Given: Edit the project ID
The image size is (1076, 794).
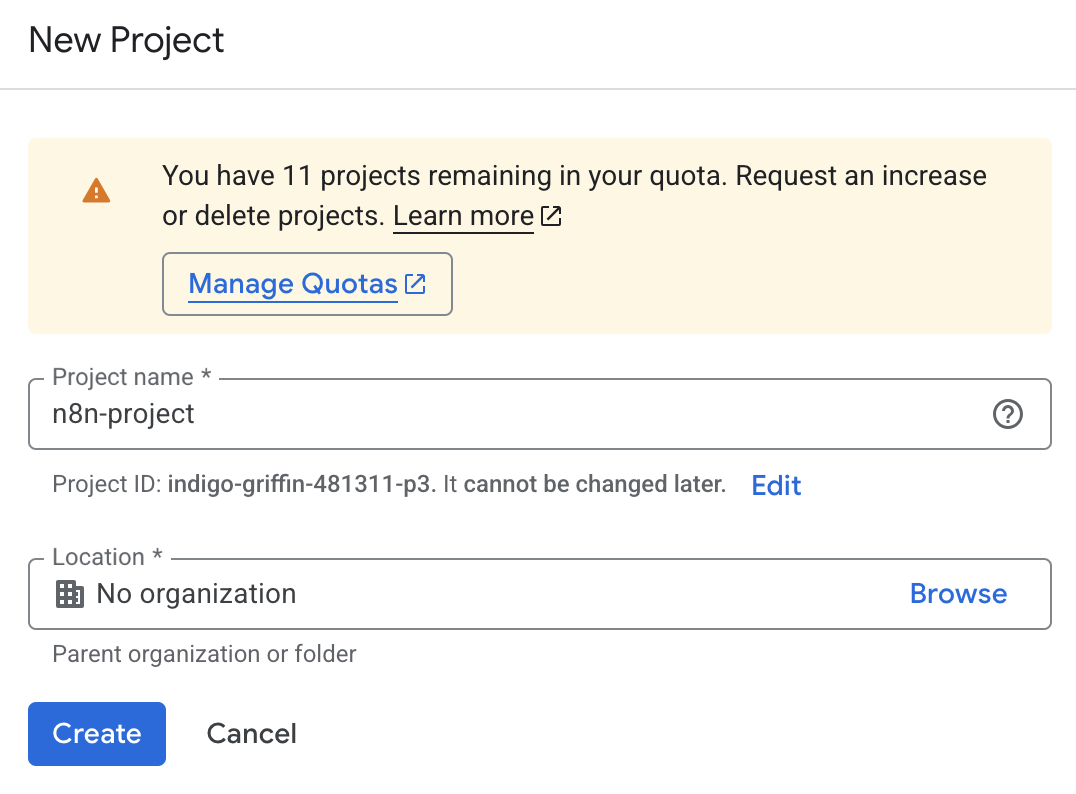Looking at the screenshot, I should click(776, 485).
